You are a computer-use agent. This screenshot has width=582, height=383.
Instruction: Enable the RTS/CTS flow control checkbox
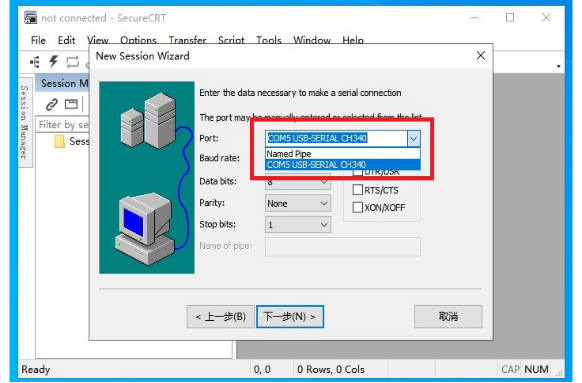point(357,190)
